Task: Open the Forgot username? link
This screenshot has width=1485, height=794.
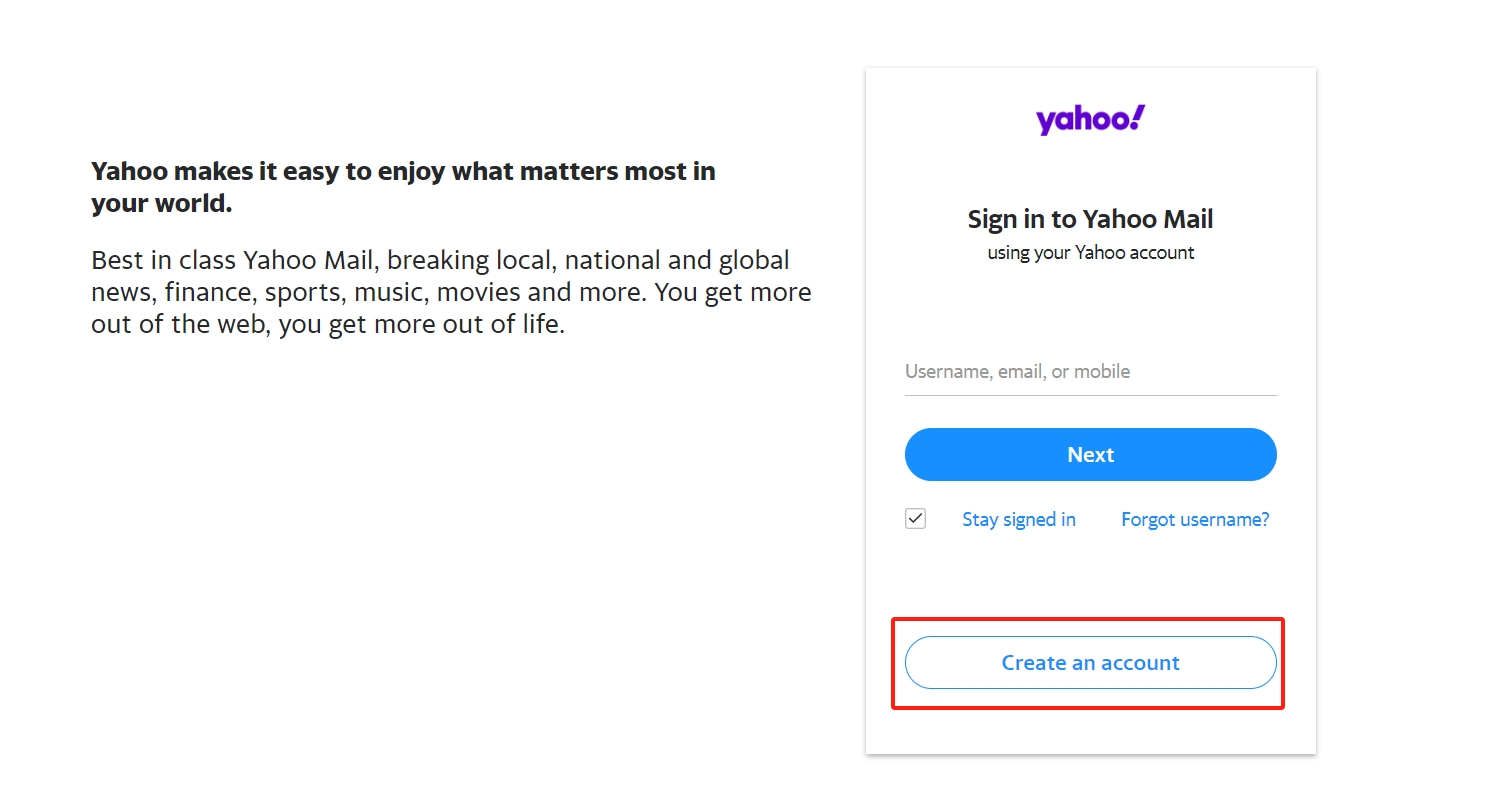Action: tap(1195, 519)
